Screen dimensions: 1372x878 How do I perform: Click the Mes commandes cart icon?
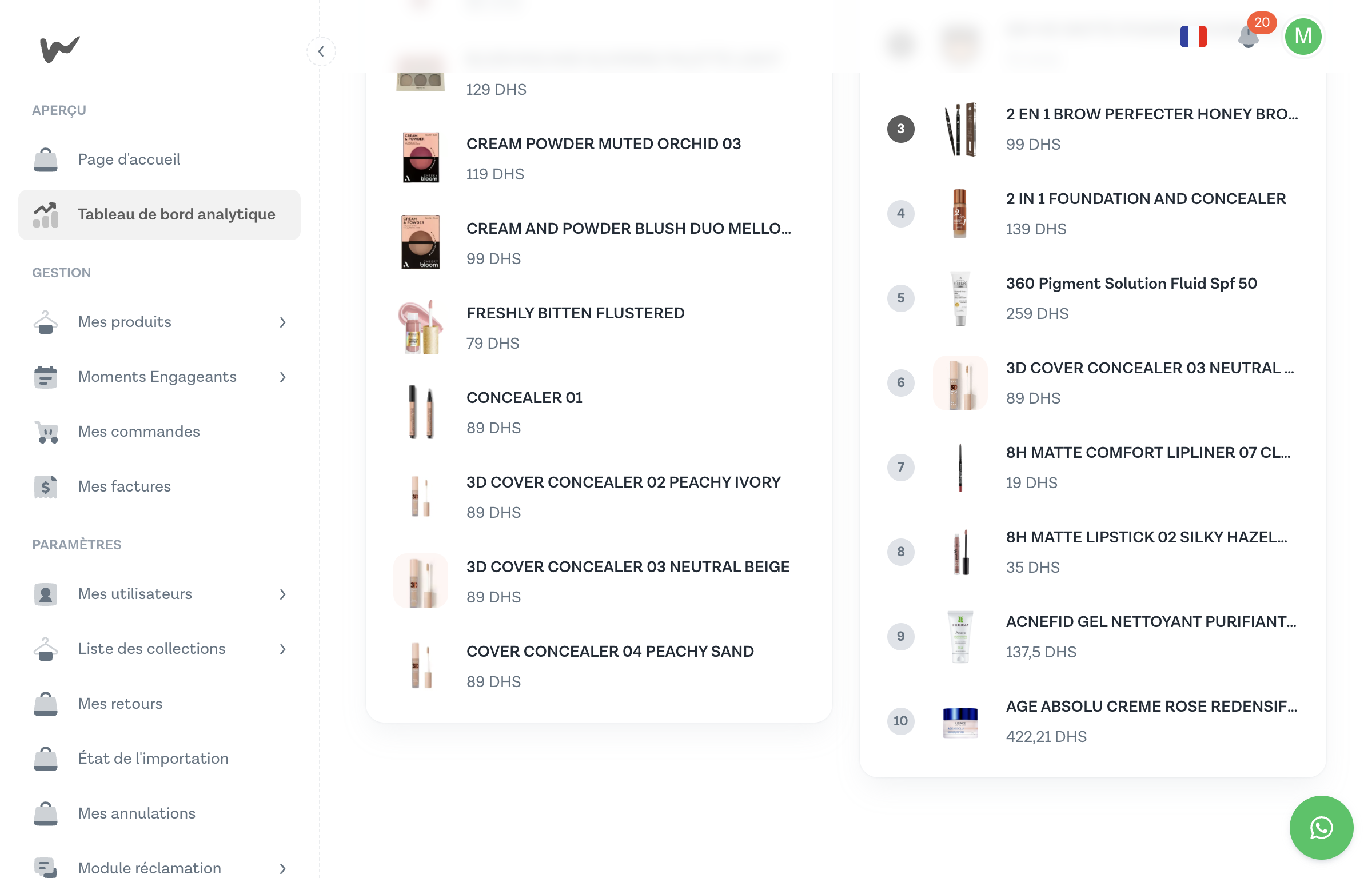pyautogui.click(x=46, y=432)
